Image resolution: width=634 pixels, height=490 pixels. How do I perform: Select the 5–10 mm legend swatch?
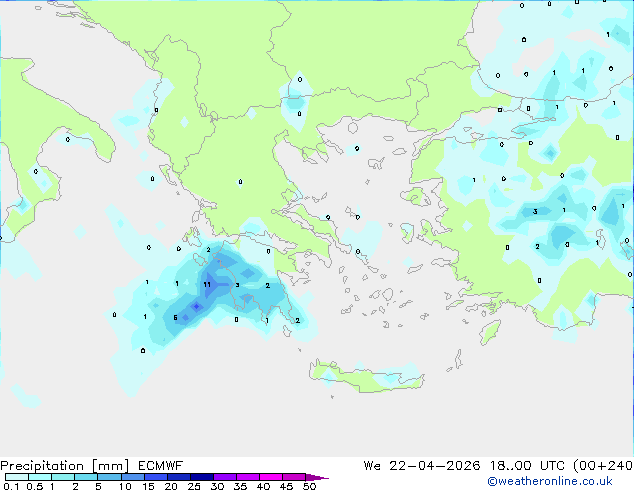[109, 477]
